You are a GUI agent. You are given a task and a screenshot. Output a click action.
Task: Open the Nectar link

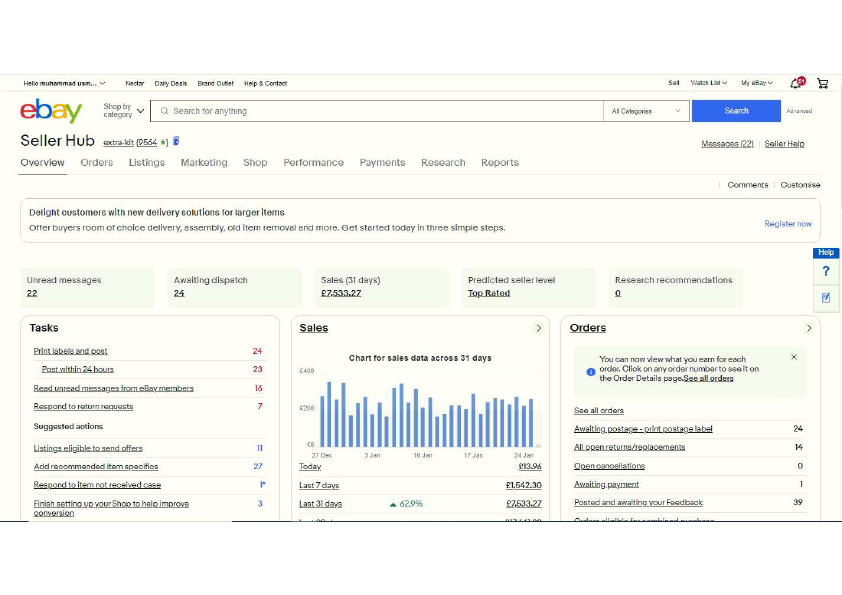[135, 83]
